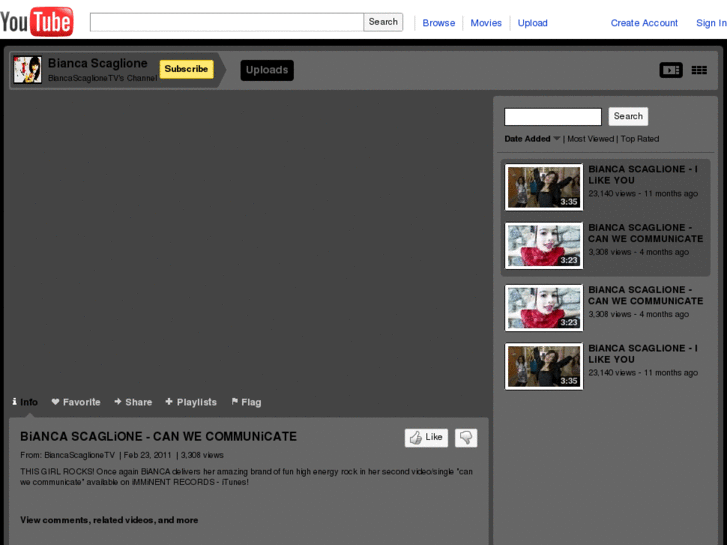Click View comments, related videos, and more

point(109,520)
